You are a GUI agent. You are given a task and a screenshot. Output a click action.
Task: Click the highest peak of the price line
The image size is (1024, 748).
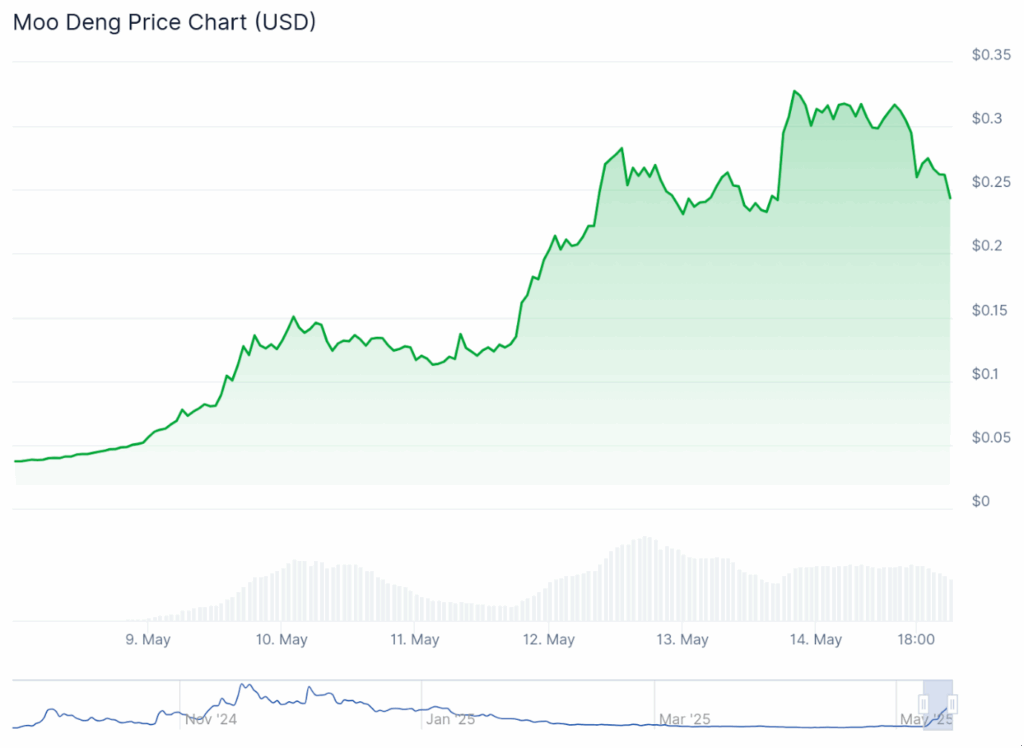click(x=794, y=91)
